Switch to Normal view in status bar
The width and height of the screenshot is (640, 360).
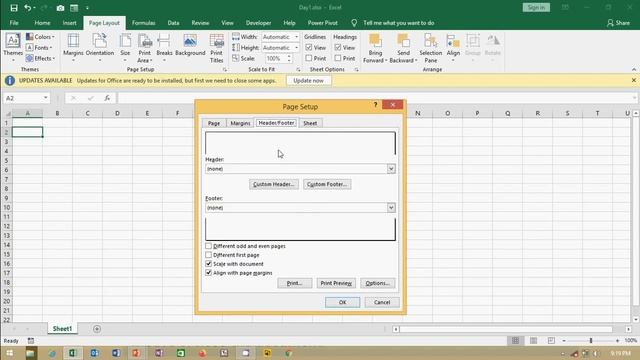tap(516, 340)
